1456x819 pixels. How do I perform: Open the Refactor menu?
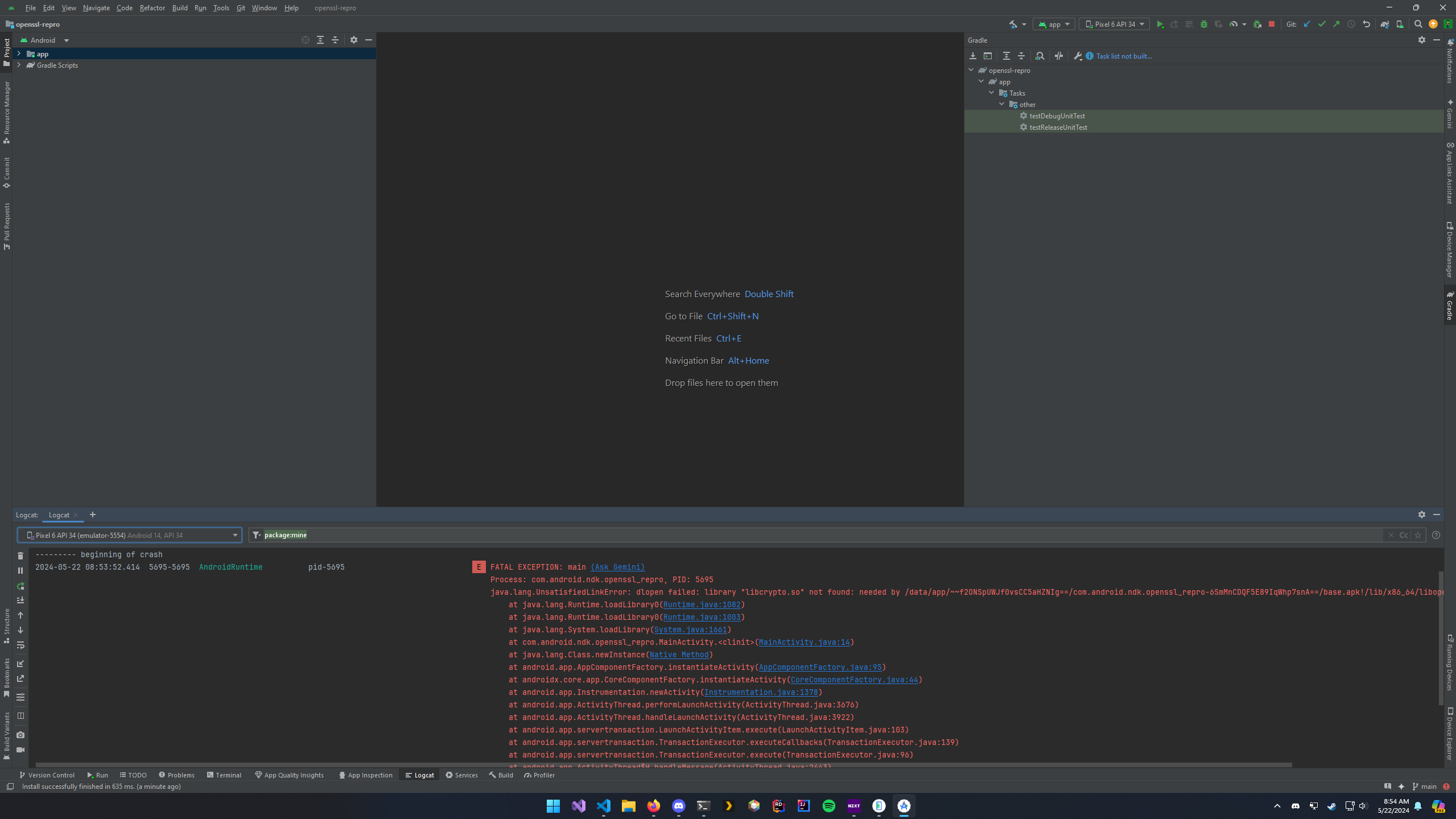click(x=152, y=8)
